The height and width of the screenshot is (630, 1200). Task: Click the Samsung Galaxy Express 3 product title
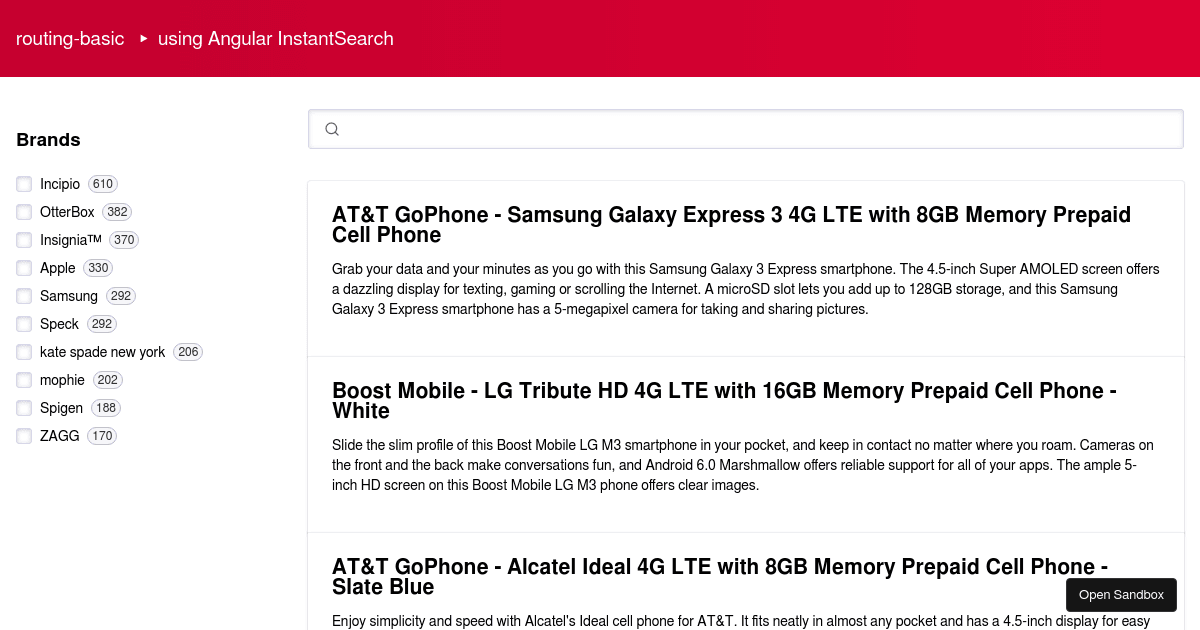pos(732,225)
